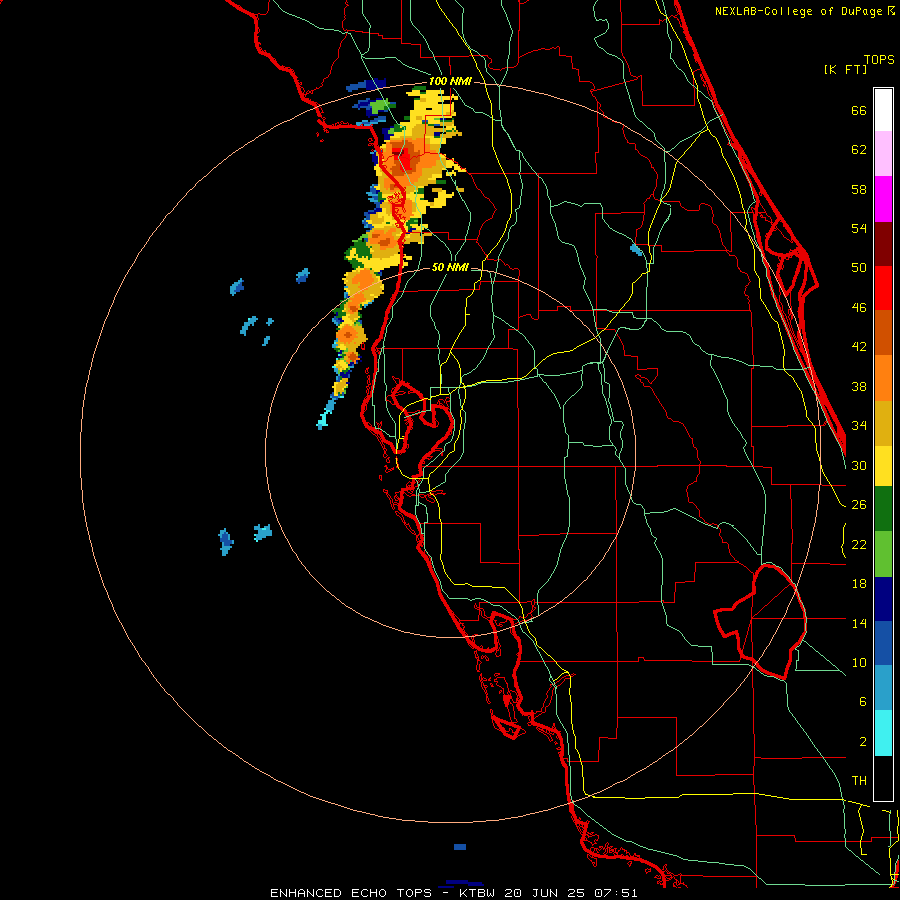The image size is (900, 900).
Task: Click legend value 50
Action: (859, 268)
